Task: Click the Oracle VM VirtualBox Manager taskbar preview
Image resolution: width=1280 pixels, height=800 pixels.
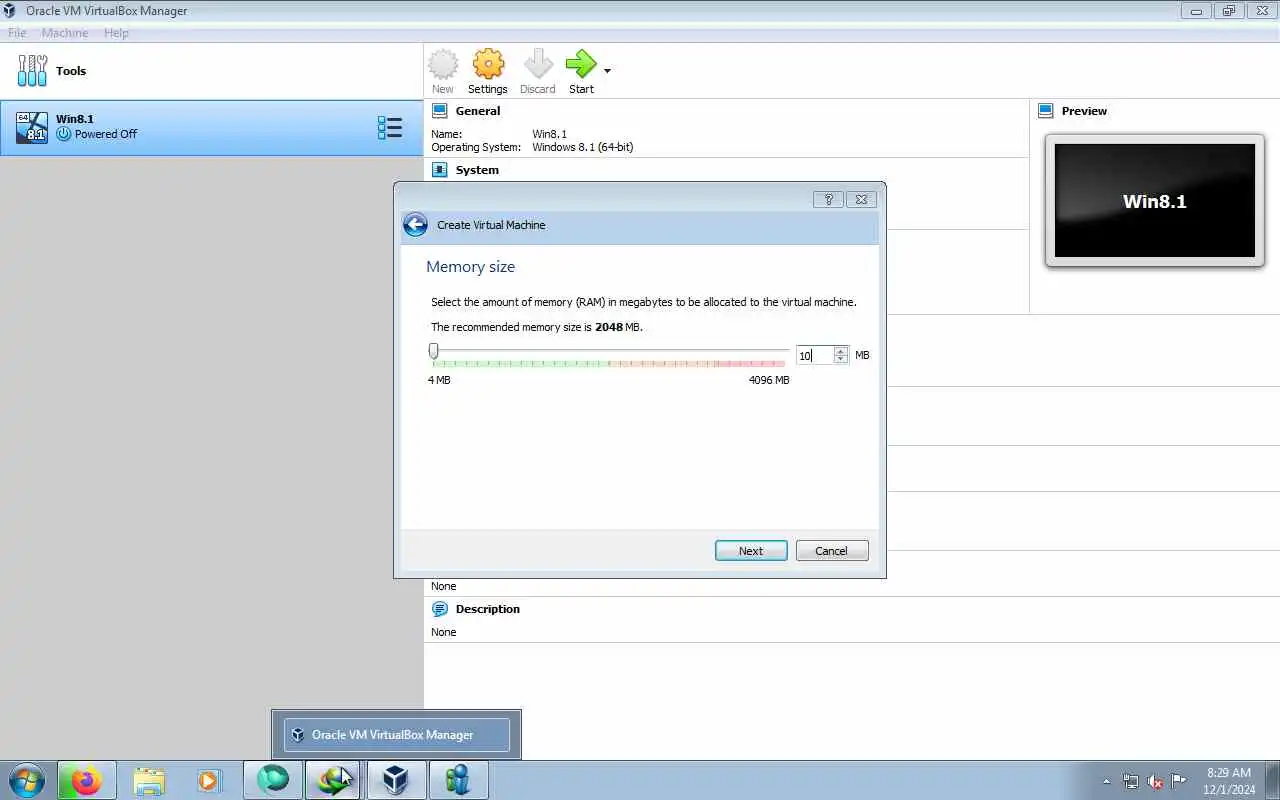Action: 397,735
